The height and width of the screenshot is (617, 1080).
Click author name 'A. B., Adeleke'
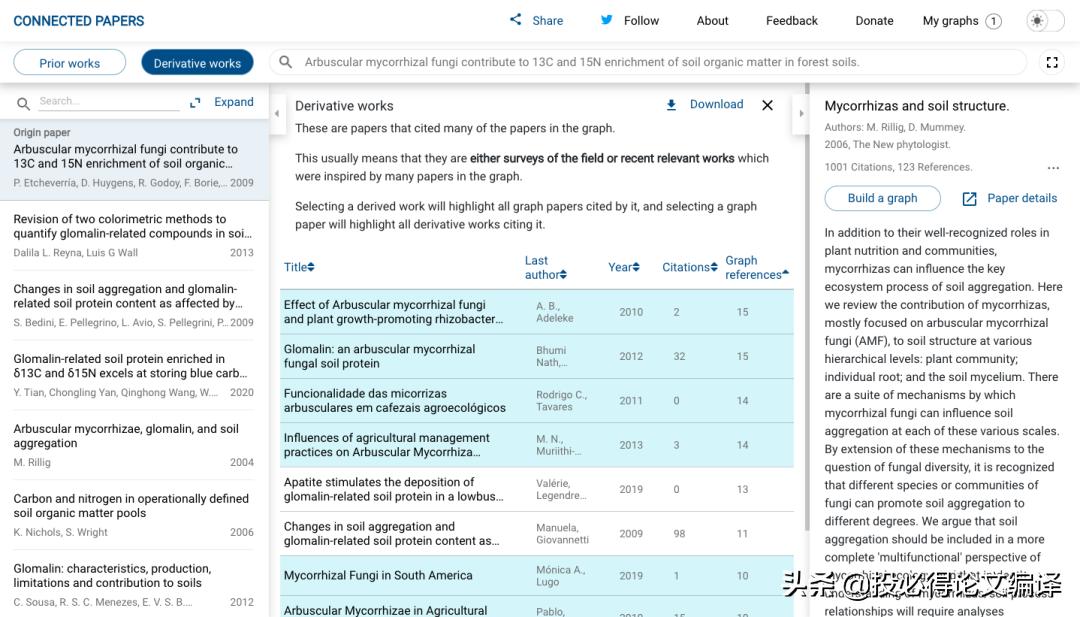point(554,312)
